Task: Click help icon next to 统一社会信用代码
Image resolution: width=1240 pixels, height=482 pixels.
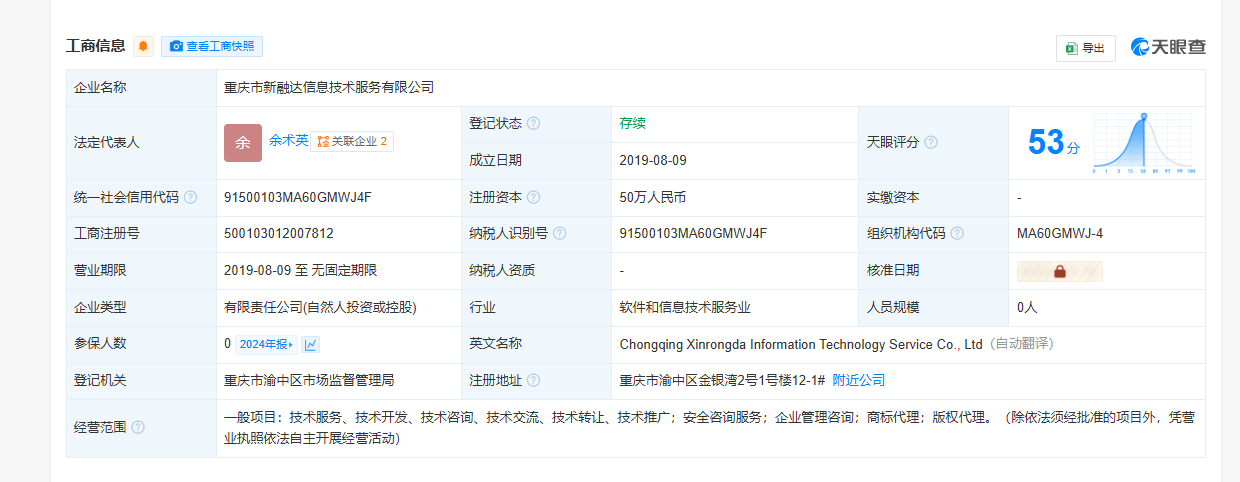Action: [x=190, y=198]
